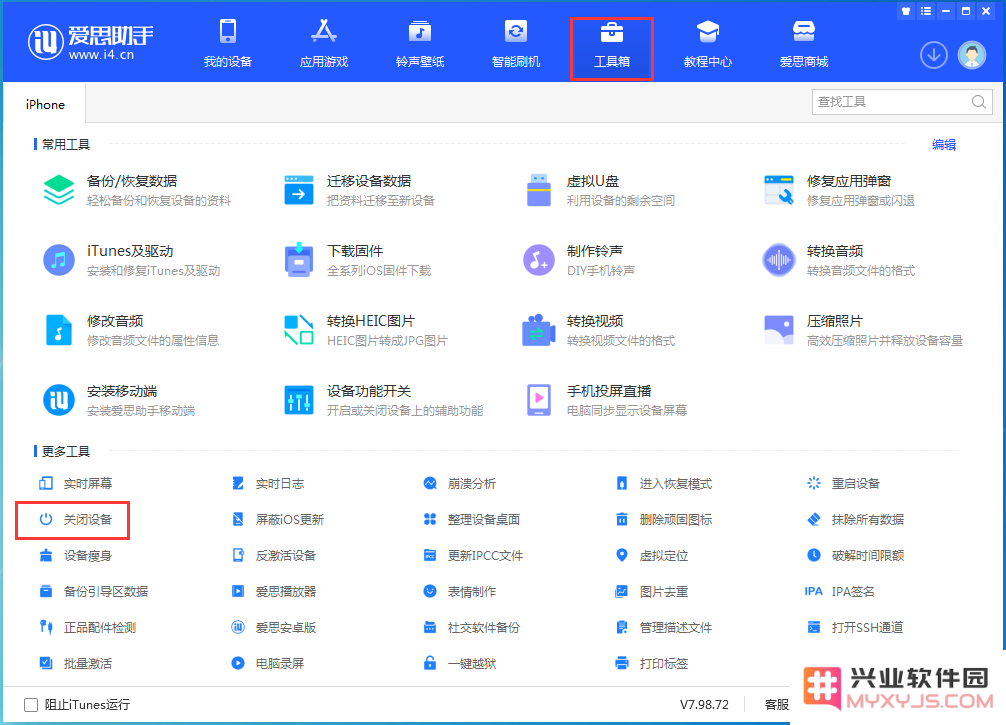Click the 编辑 link

[944, 144]
